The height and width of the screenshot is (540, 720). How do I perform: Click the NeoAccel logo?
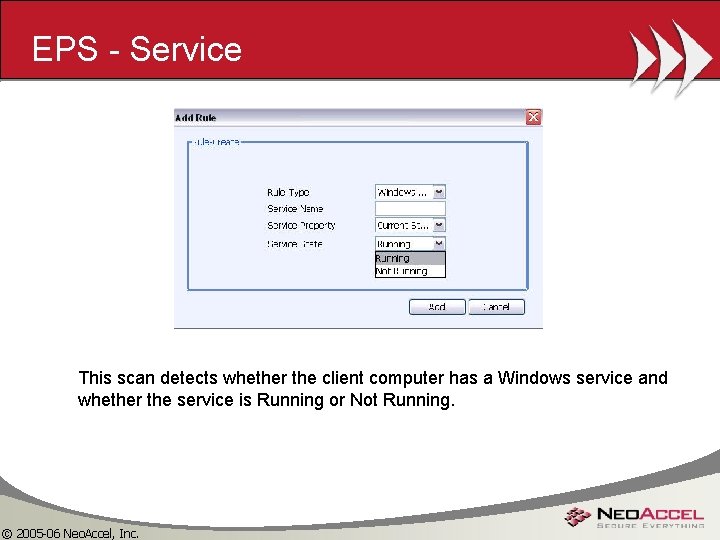635,517
